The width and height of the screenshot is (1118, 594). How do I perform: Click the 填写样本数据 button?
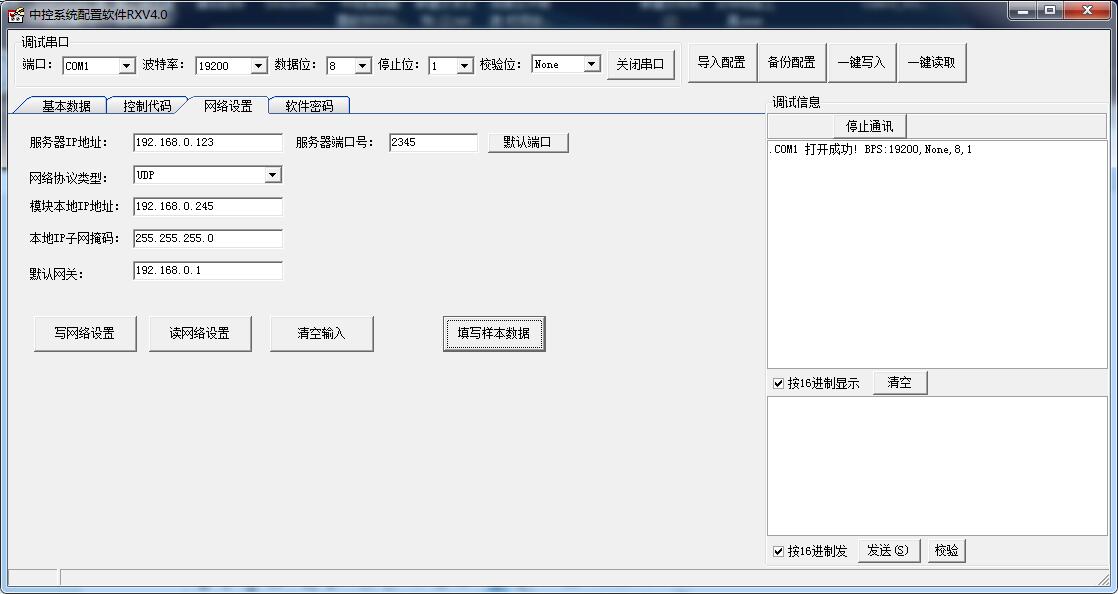click(x=494, y=333)
